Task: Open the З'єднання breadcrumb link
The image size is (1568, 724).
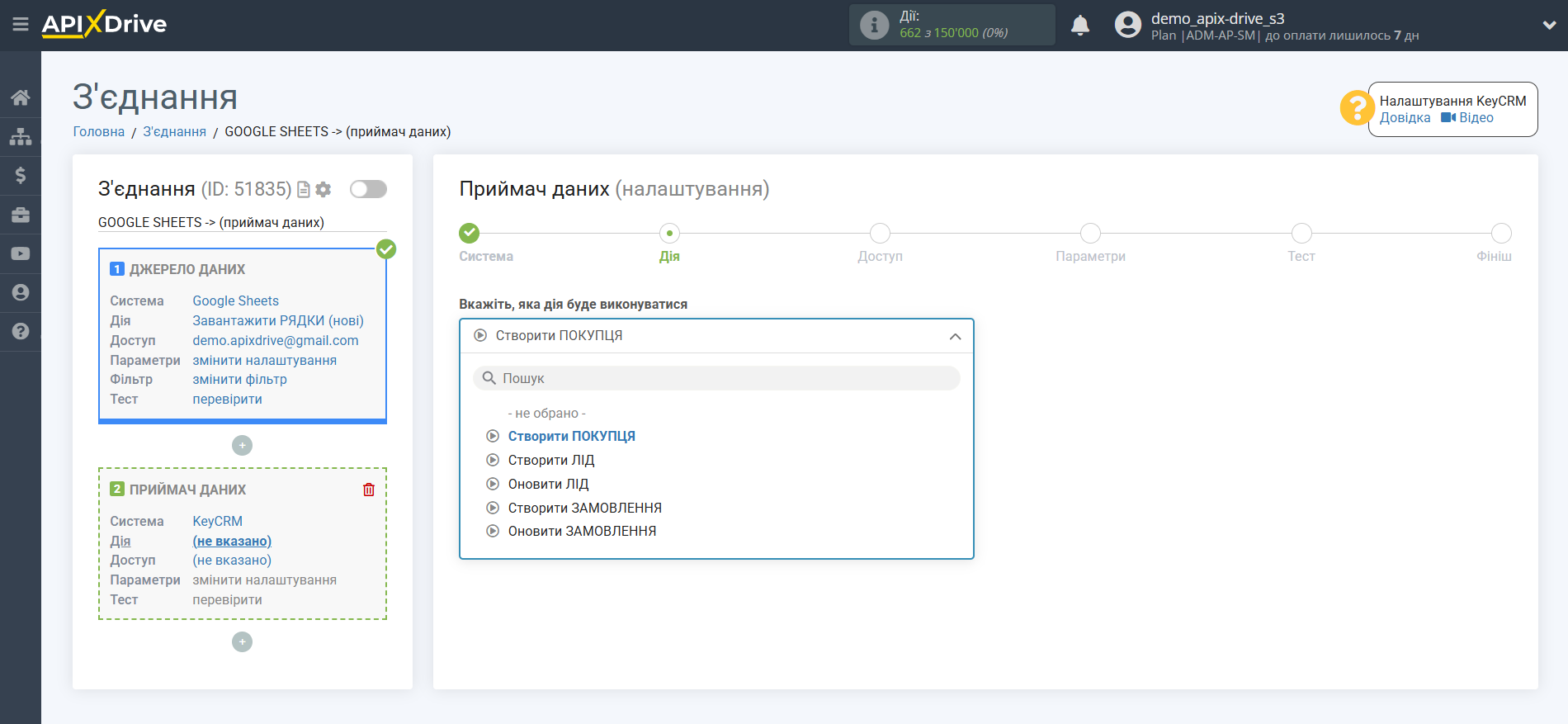Action: (x=174, y=131)
